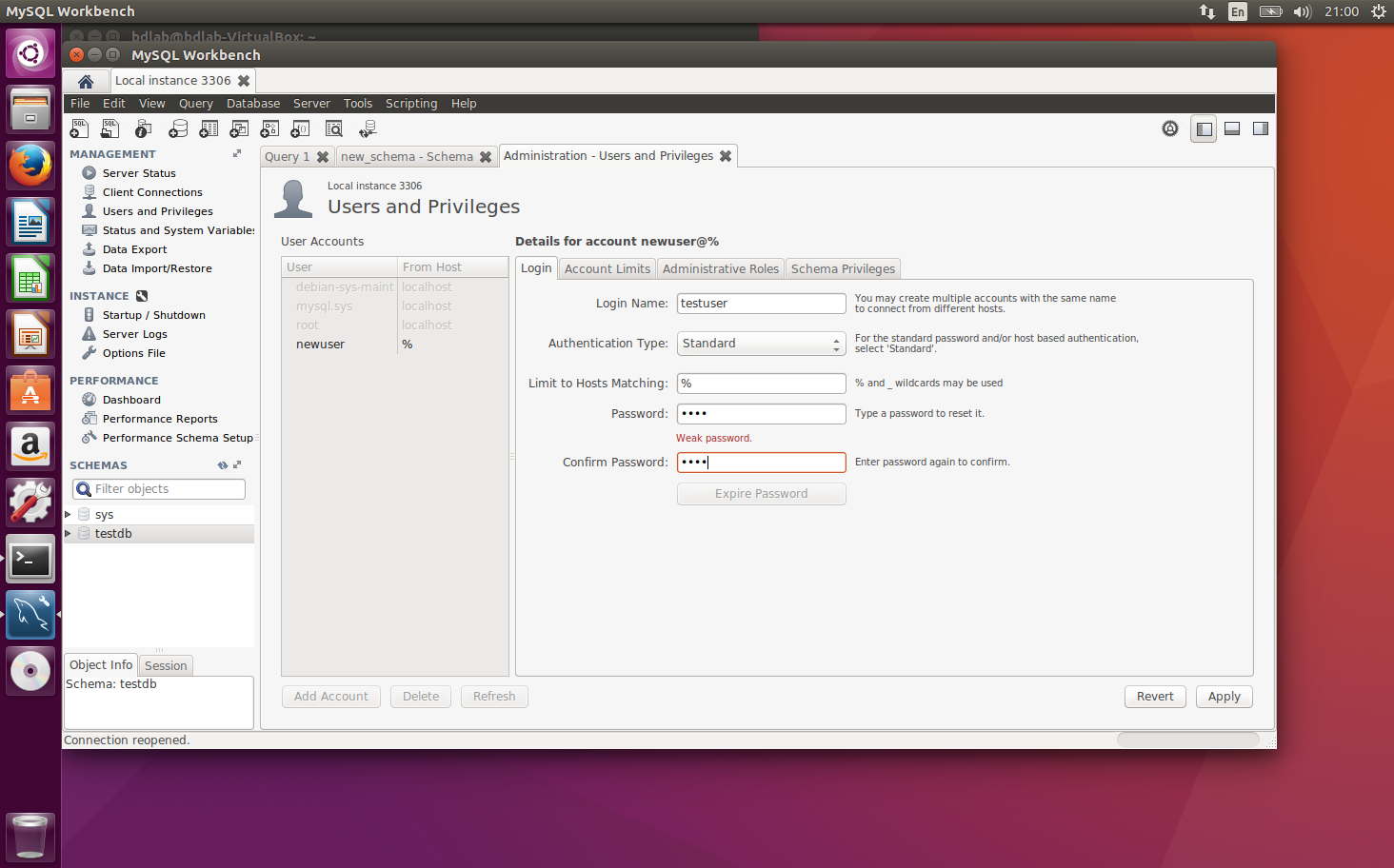The image size is (1394, 868).
Task: Open the Edit menu
Action: tap(114, 104)
